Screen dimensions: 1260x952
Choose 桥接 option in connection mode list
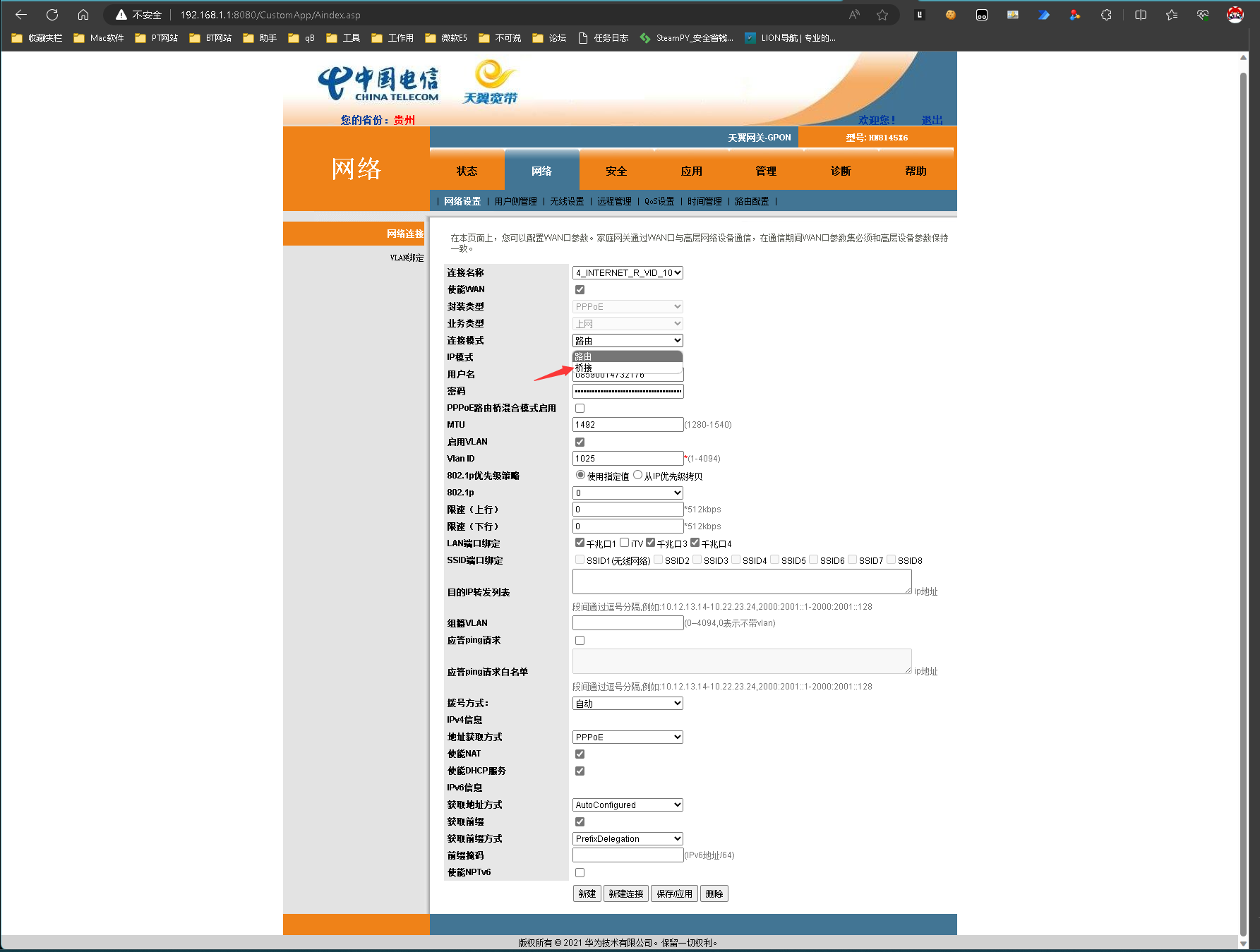pos(584,368)
